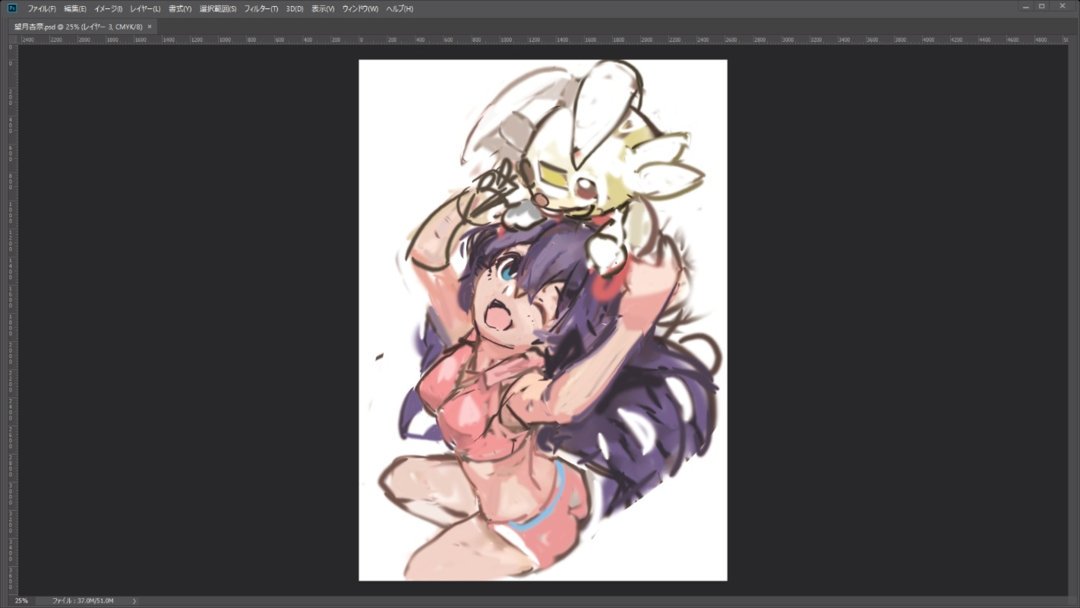Open the ヘルプ(H) menu
This screenshot has height=608, width=1080.
(x=399, y=9)
